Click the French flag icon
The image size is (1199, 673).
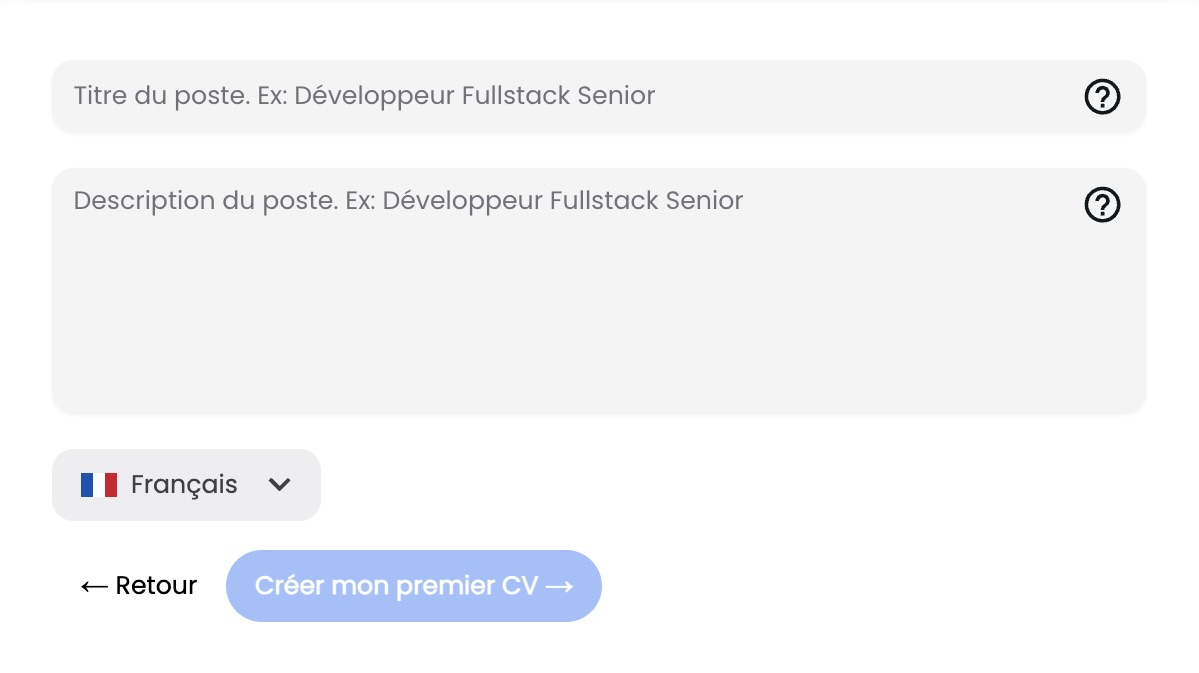pyautogui.click(x=99, y=485)
